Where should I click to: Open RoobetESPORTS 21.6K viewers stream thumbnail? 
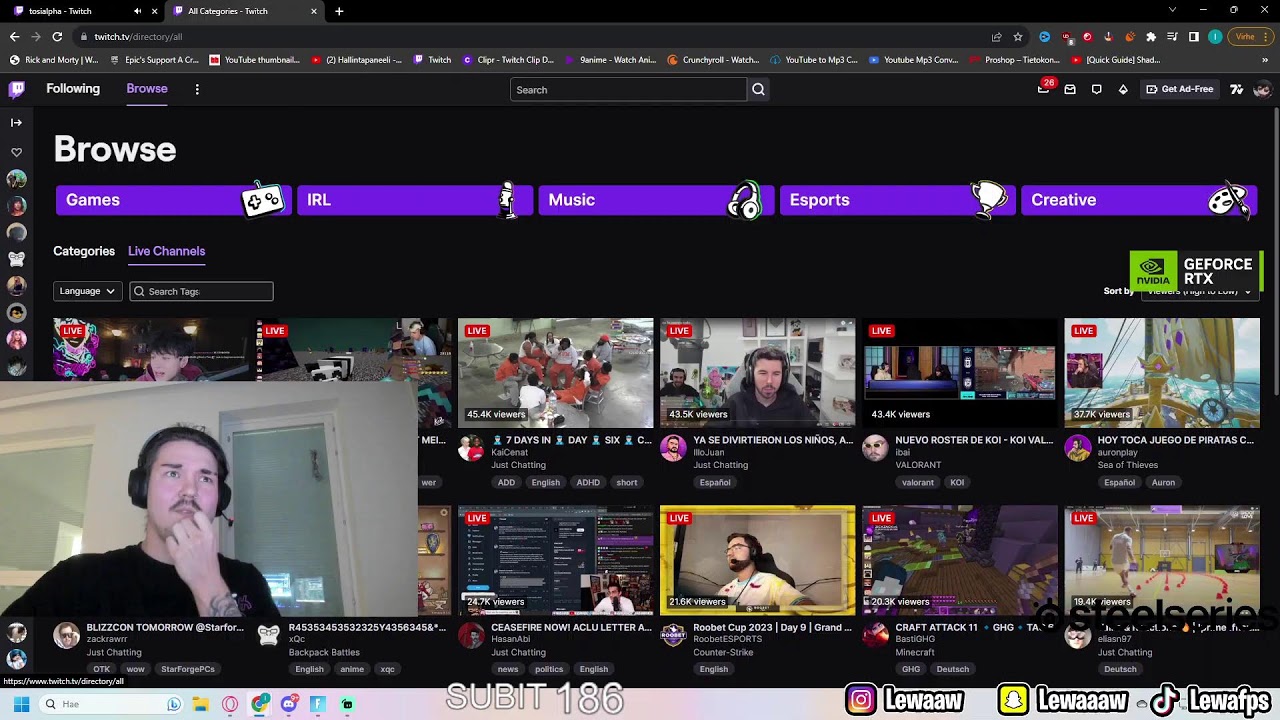click(758, 560)
